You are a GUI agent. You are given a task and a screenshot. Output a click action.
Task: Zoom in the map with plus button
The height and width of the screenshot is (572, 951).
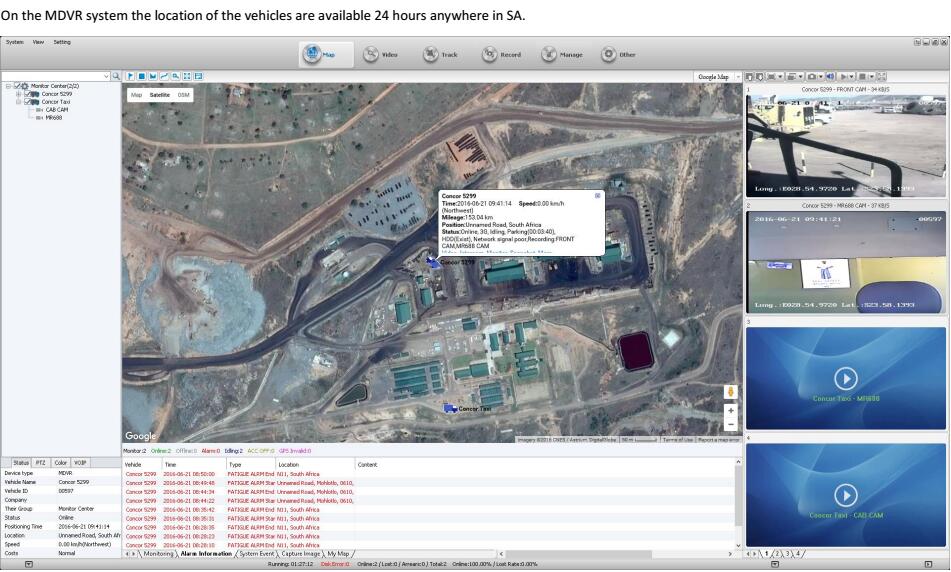731,411
